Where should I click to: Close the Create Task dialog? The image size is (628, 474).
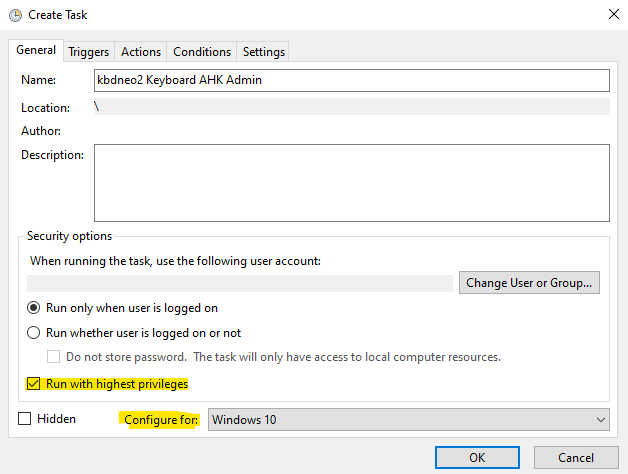614,14
